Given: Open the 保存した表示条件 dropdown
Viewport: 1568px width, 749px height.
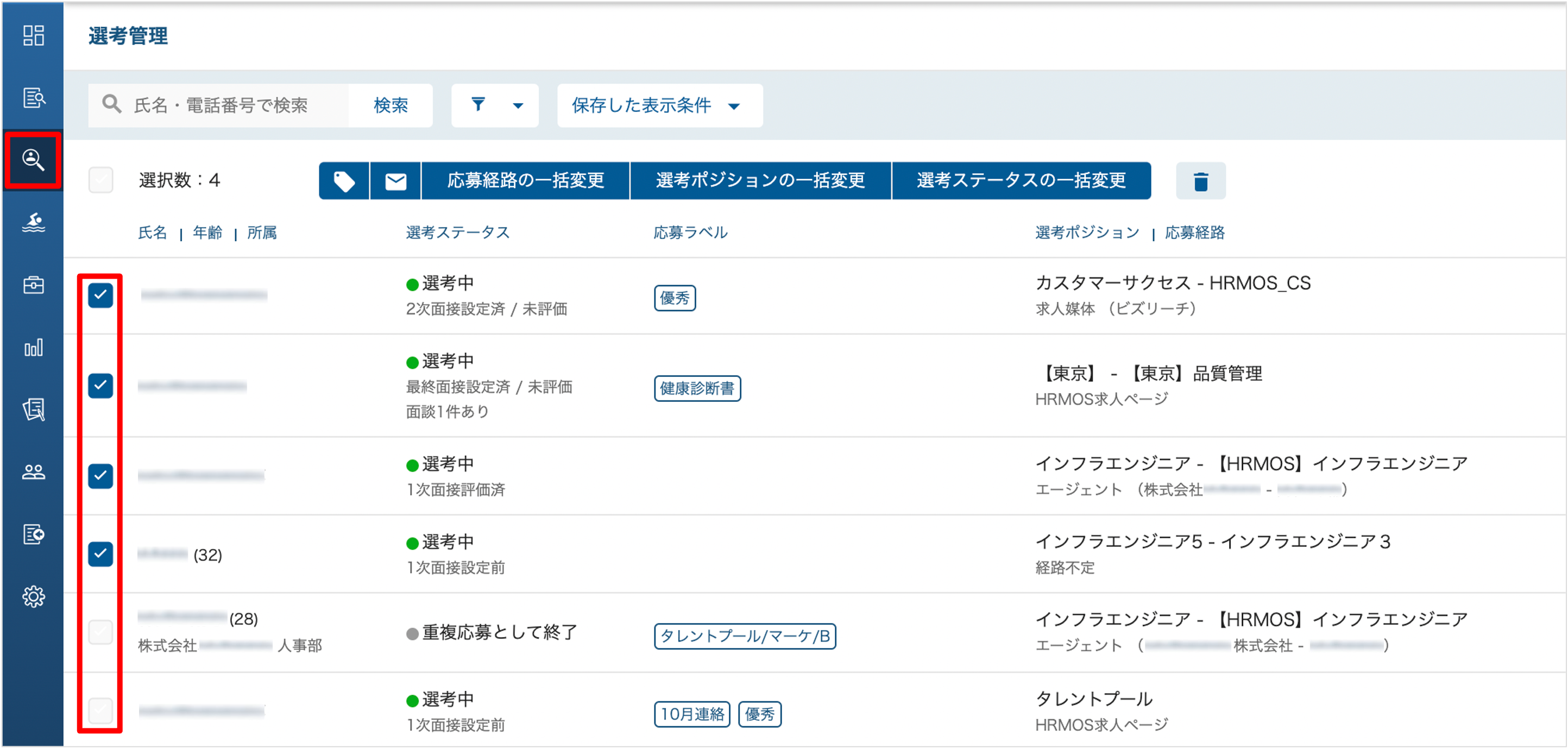Looking at the screenshot, I should tap(660, 105).
